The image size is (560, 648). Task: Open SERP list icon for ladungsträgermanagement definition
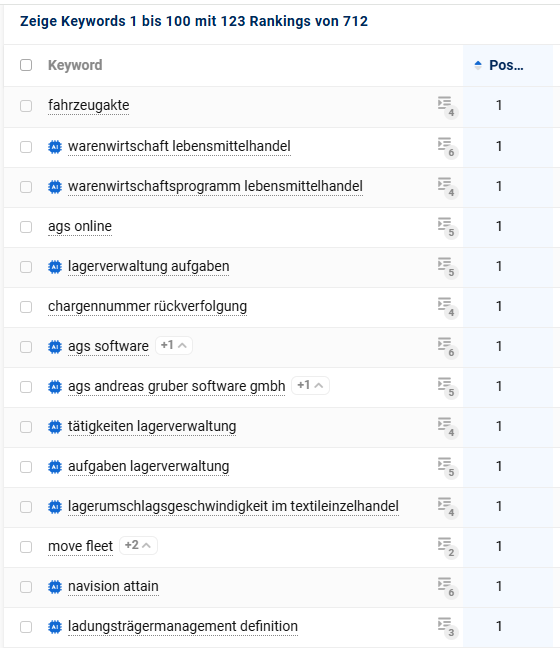tap(447, 627)
